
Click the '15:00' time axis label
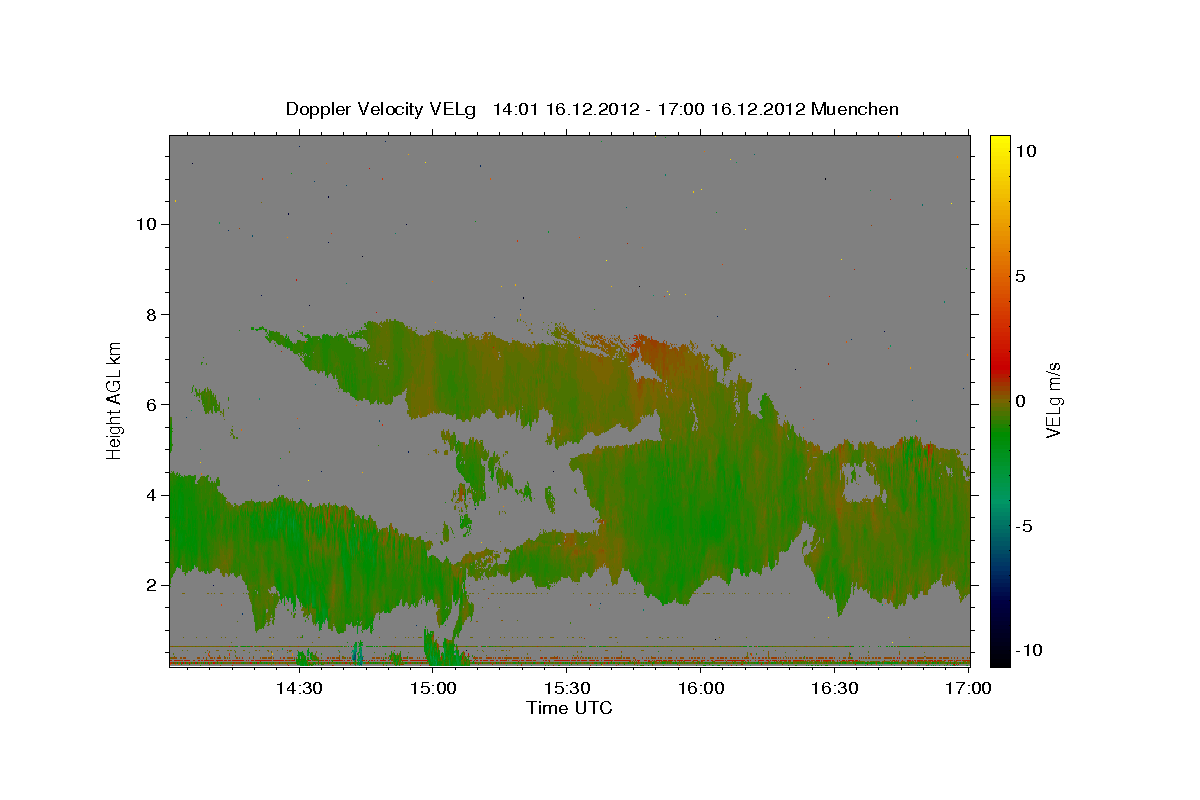pos(433,688)
